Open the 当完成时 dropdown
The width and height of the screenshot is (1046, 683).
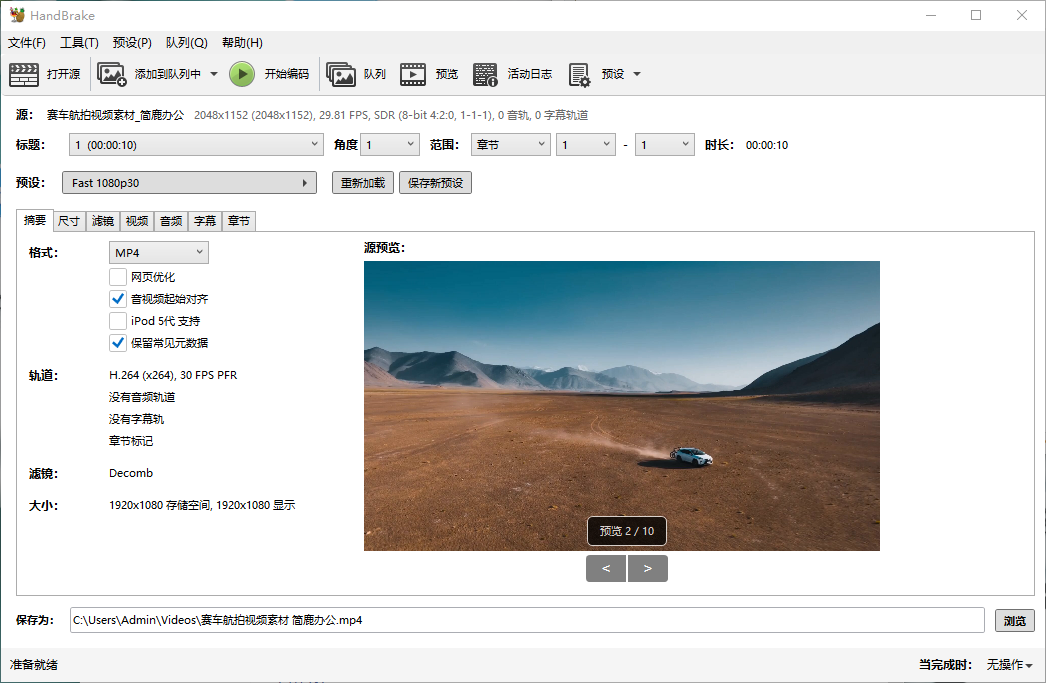[x=1008, y=664]
